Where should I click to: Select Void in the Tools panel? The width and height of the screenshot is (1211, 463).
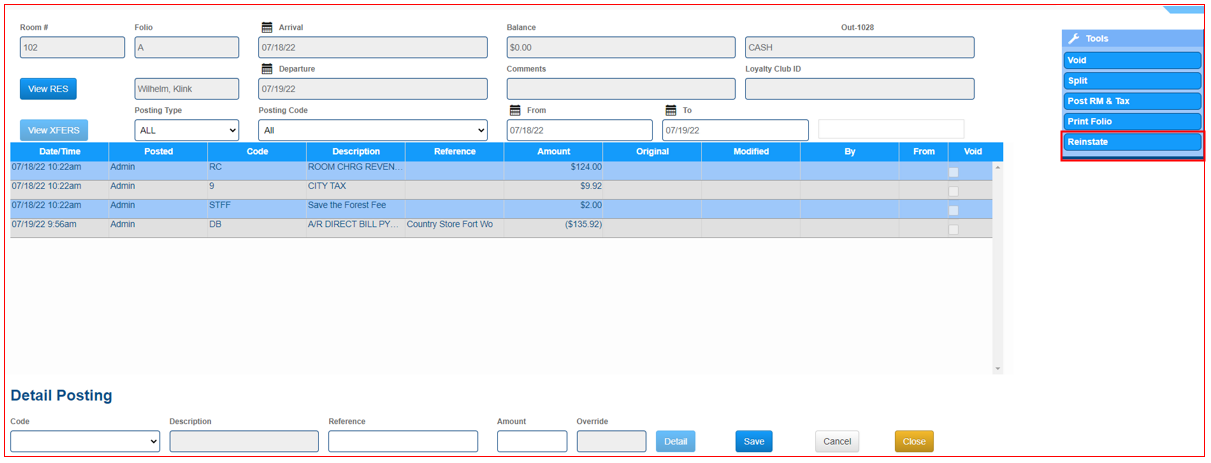1132,60
